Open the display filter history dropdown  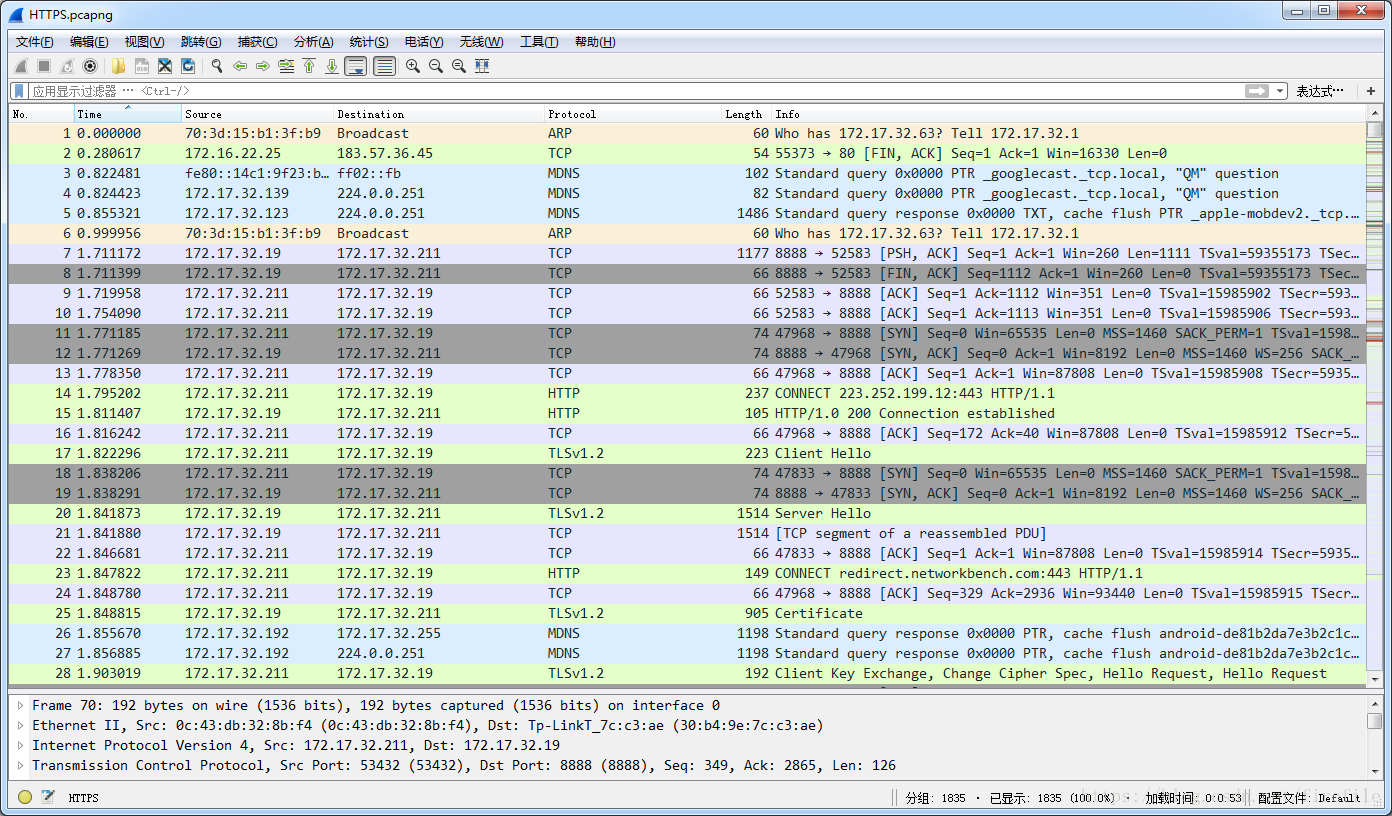[1281, 91]
